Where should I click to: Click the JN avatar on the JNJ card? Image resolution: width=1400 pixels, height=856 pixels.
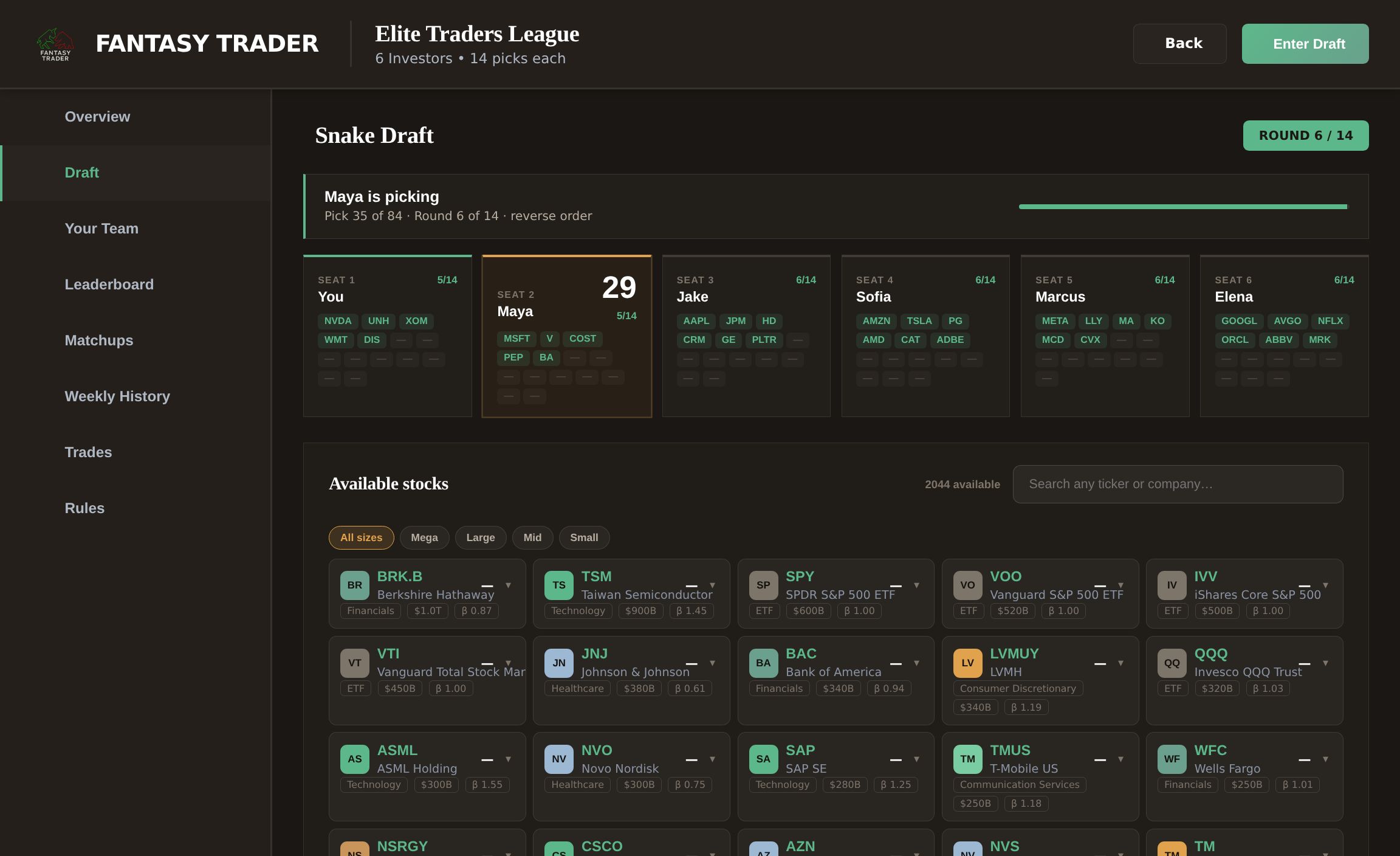coord(559,663)
